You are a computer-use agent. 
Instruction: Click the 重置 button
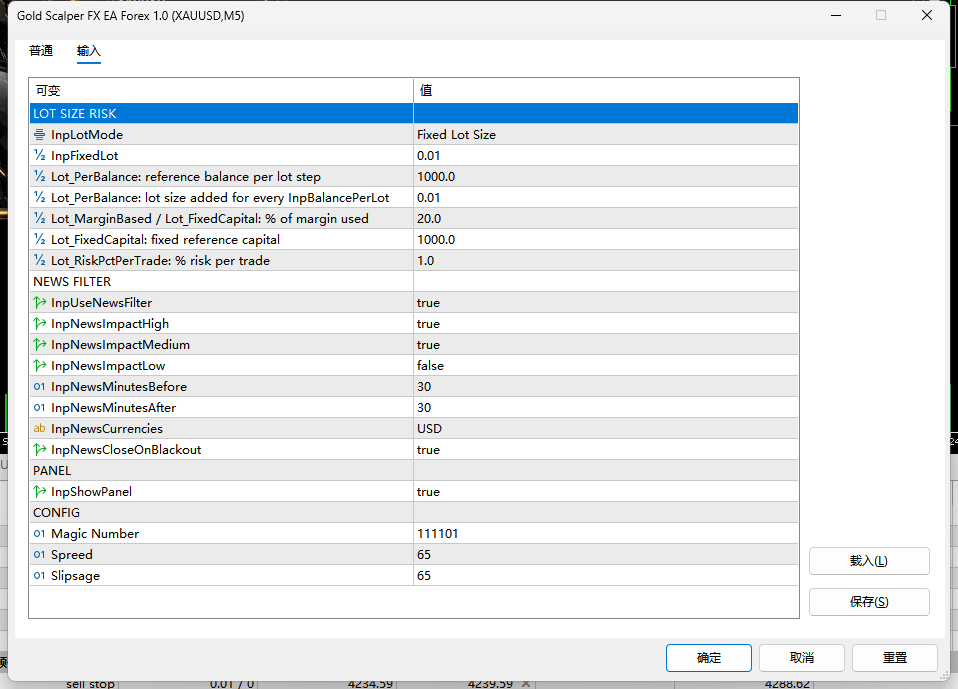[894, 658]
